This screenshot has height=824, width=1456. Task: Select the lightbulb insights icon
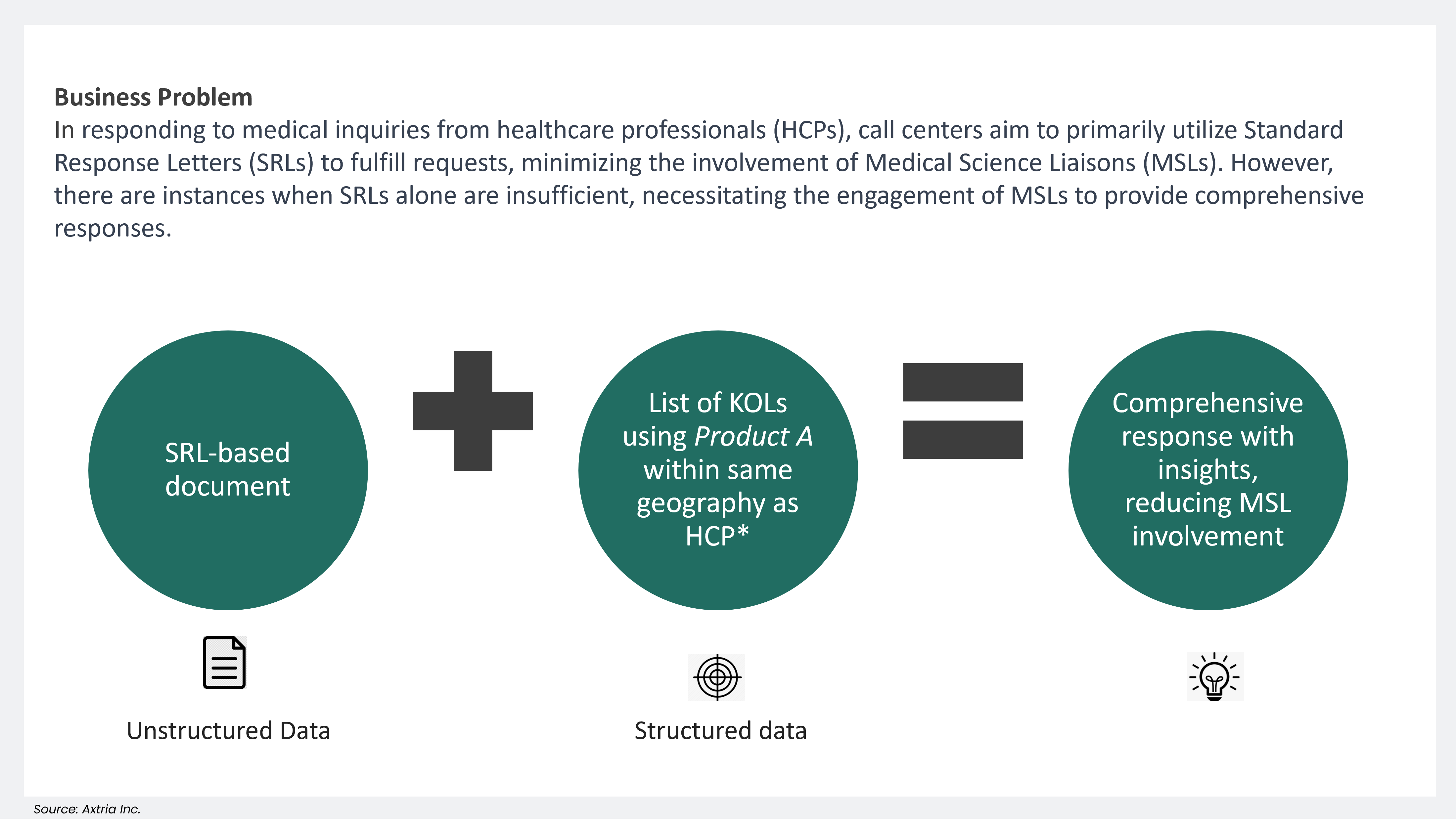(x=1214, y=677)
